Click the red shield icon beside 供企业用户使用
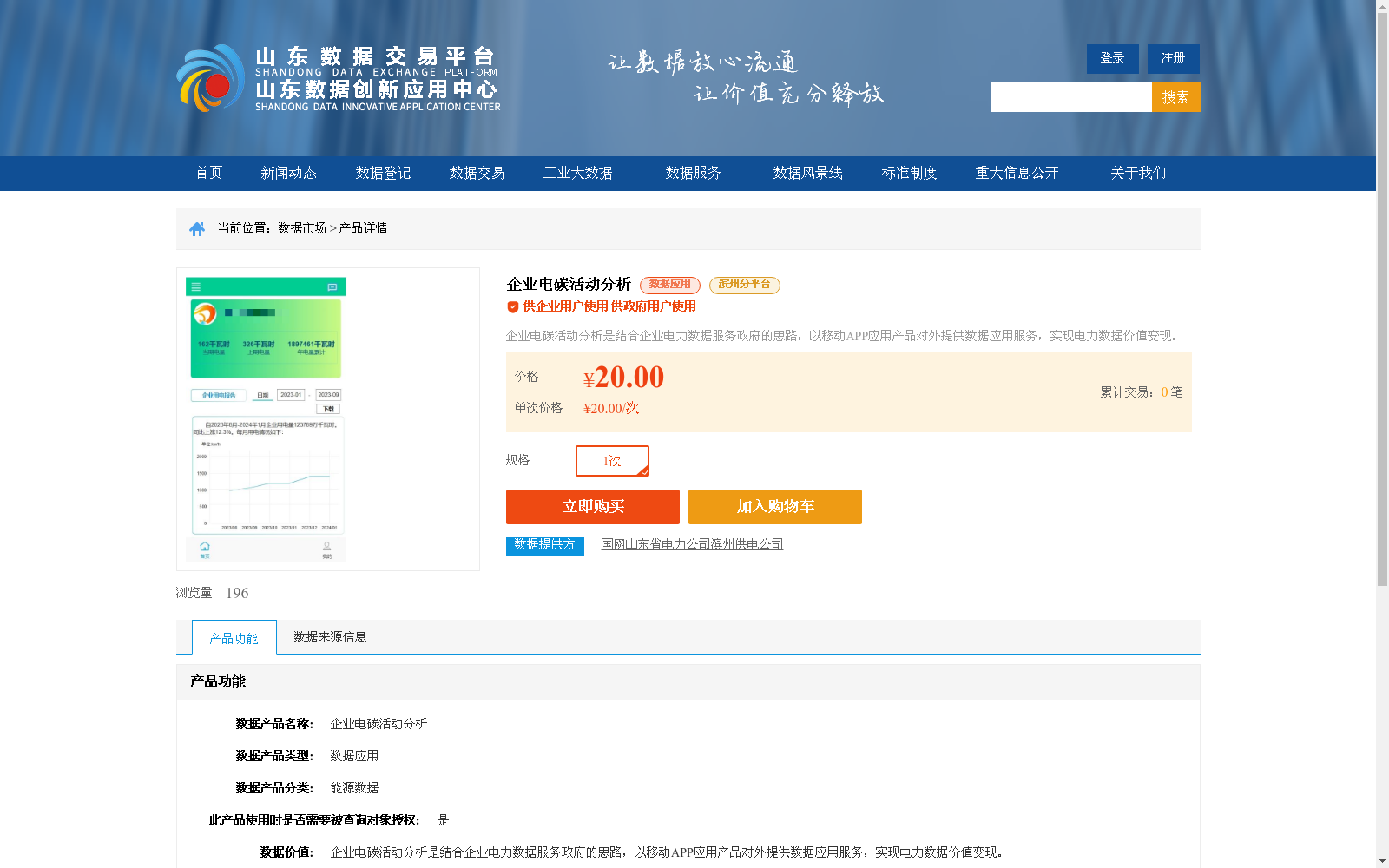Image resolution: width=1389 pixels, height=868 pixels. tap(513, 306)
